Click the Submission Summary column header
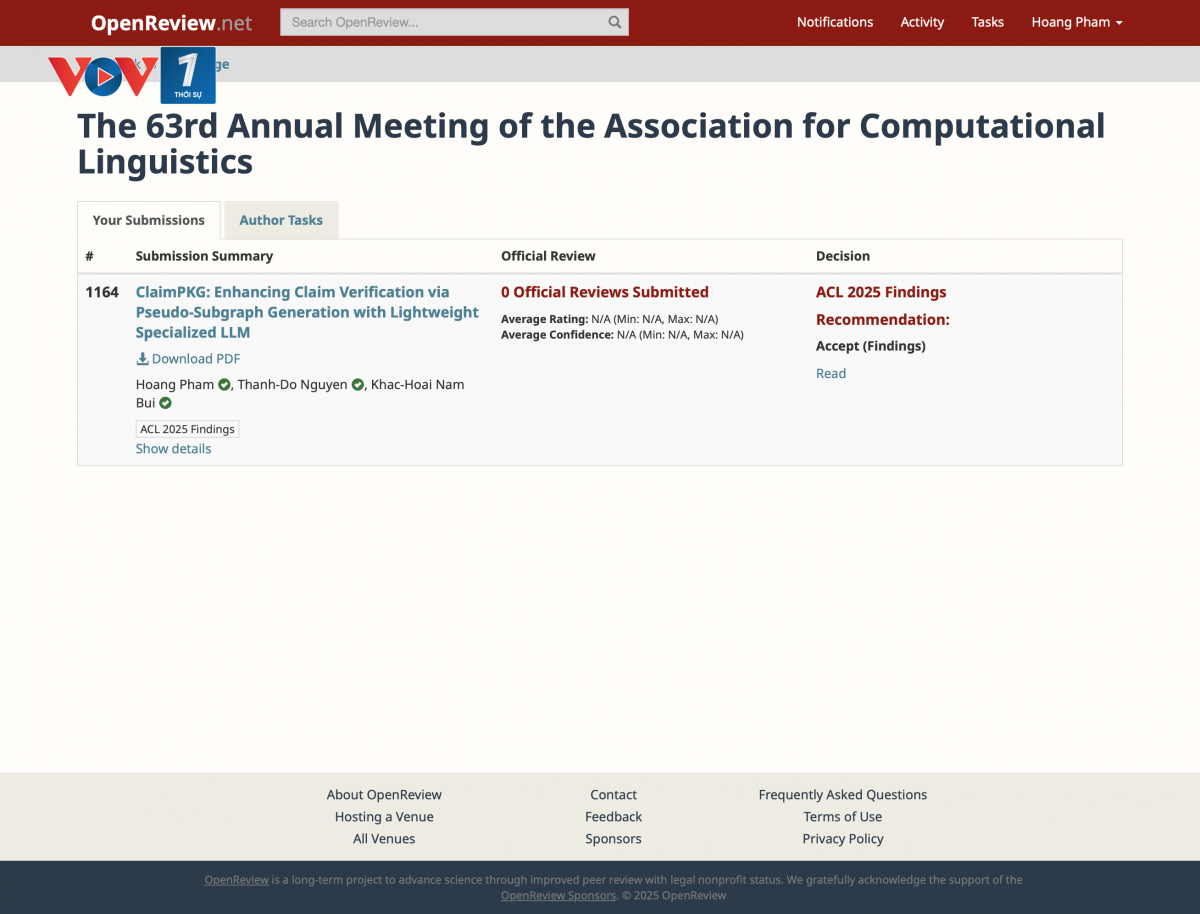Screen dimensions: 1200x914 click(x=204, y=256)
